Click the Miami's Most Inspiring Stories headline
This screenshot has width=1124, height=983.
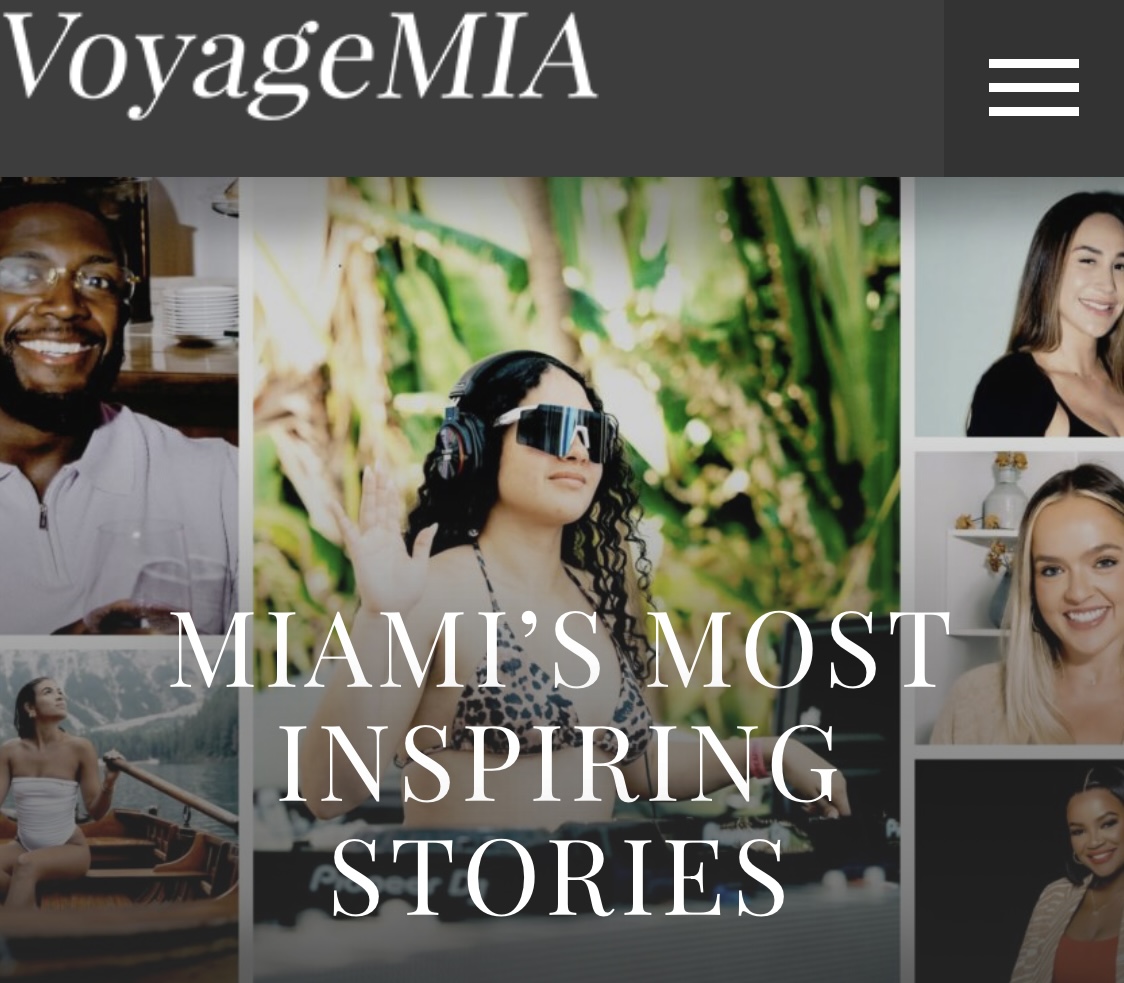(560, 763)
